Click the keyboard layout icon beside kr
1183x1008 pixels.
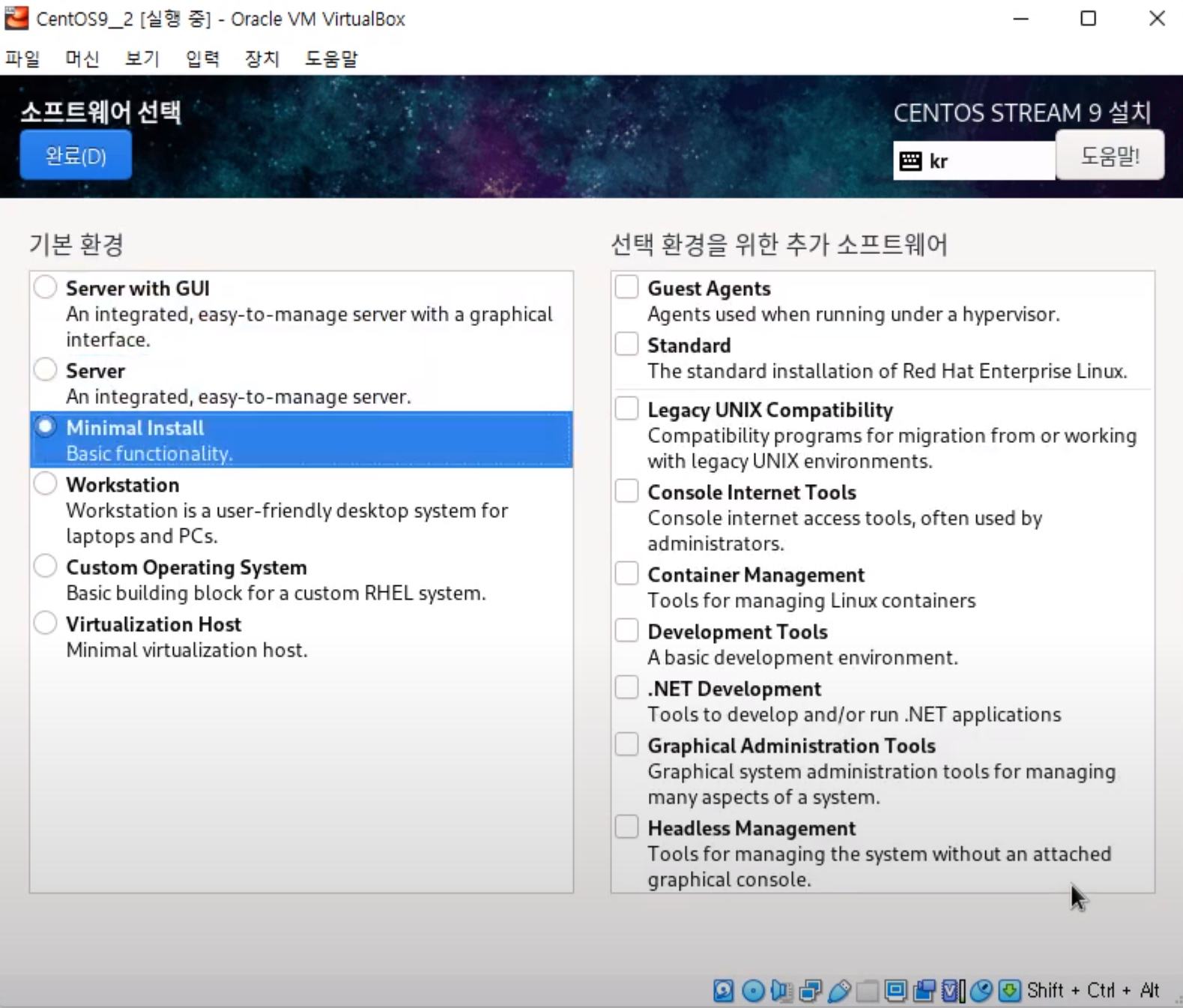910,160
